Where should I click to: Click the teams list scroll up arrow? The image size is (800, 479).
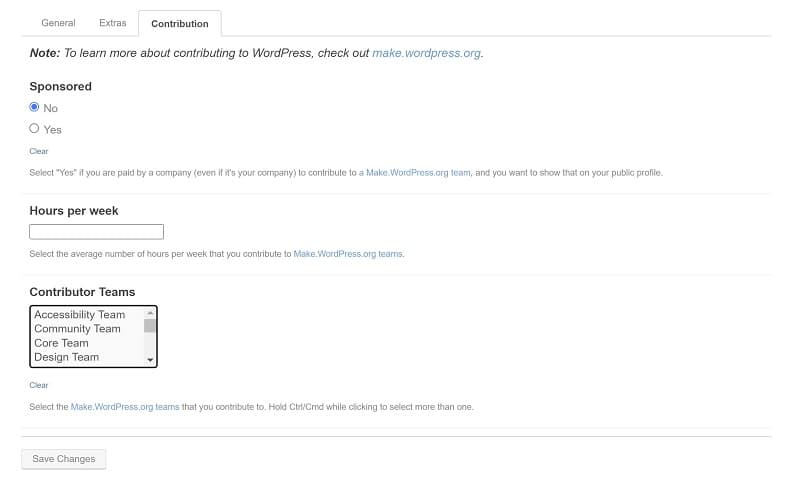[x=150, y=313]
